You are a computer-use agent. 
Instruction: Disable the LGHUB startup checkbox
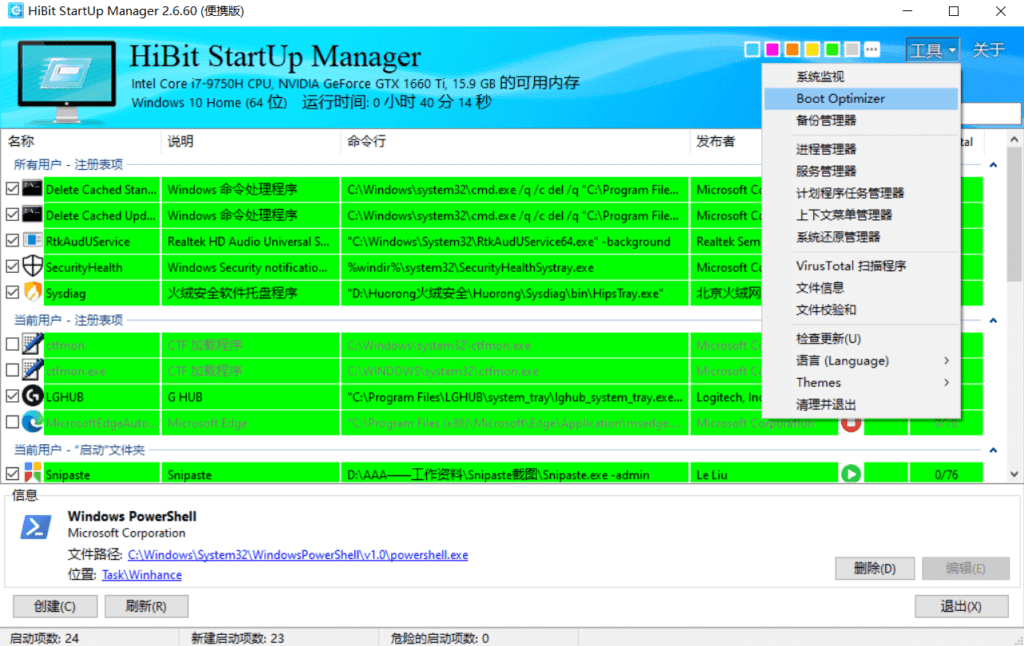coord(12,396)
